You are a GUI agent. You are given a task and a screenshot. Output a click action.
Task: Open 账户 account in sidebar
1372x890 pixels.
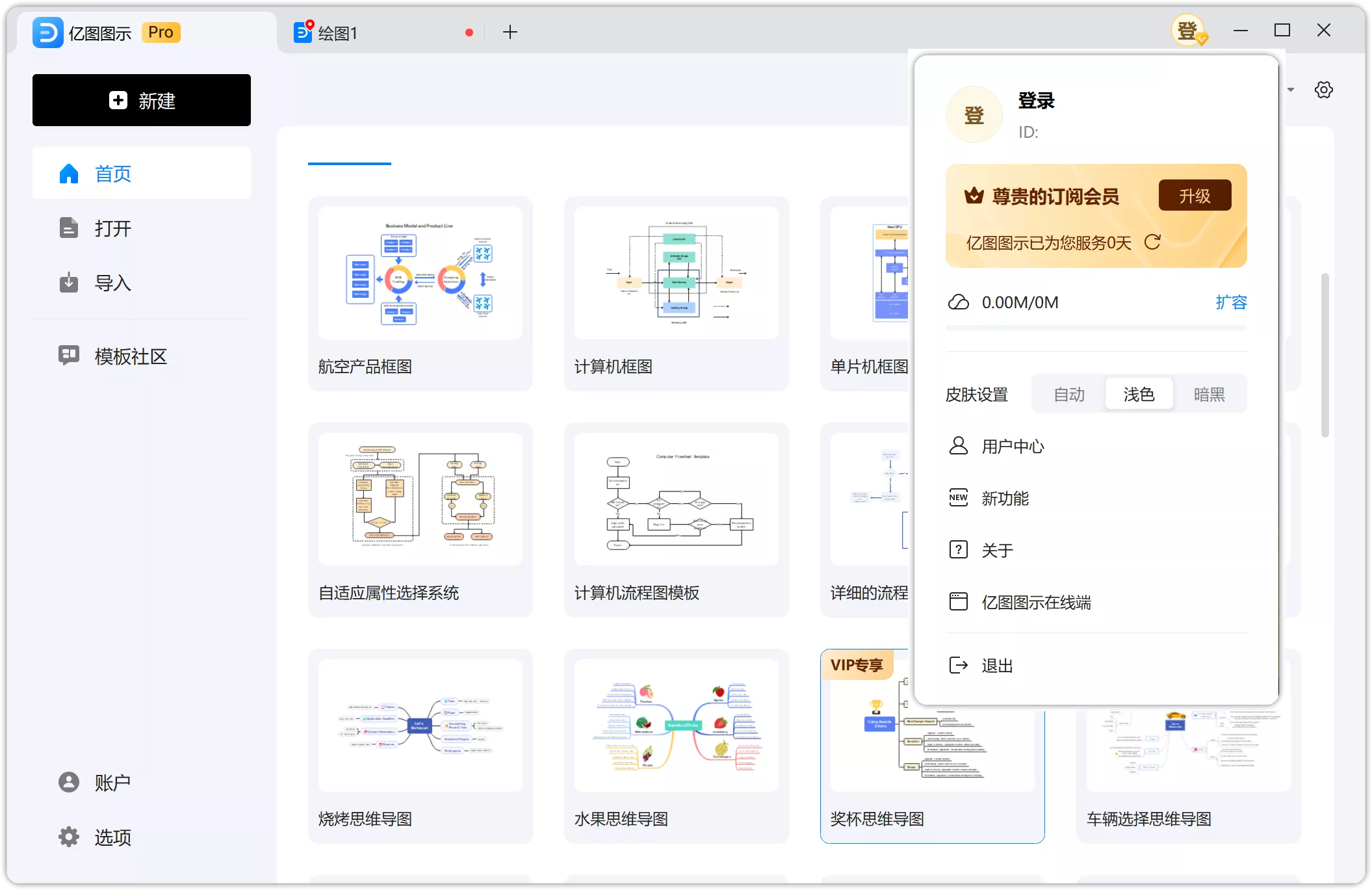click(141, 782)
